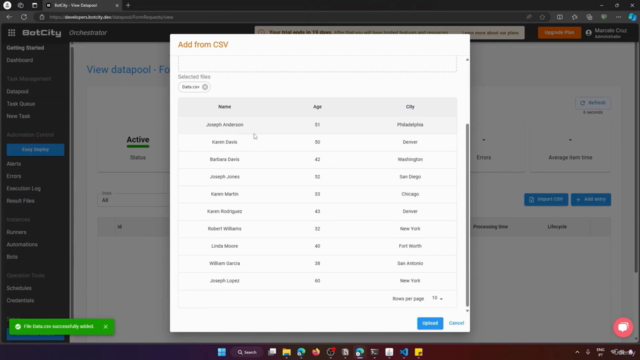
Task: Click the Philadelphia city cell
Action: tap(410, 124)
